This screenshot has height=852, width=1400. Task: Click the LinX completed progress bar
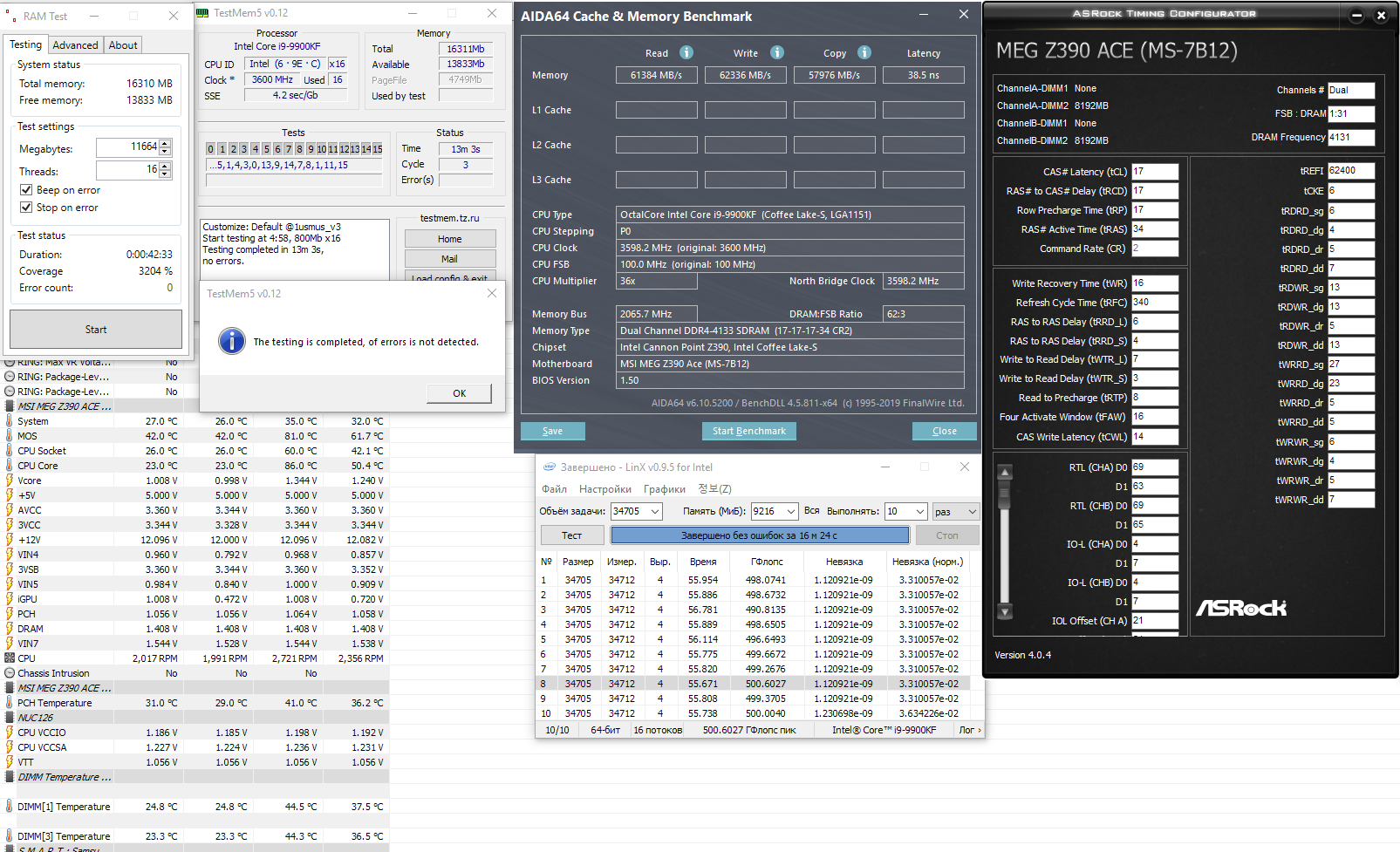[760, 535]
